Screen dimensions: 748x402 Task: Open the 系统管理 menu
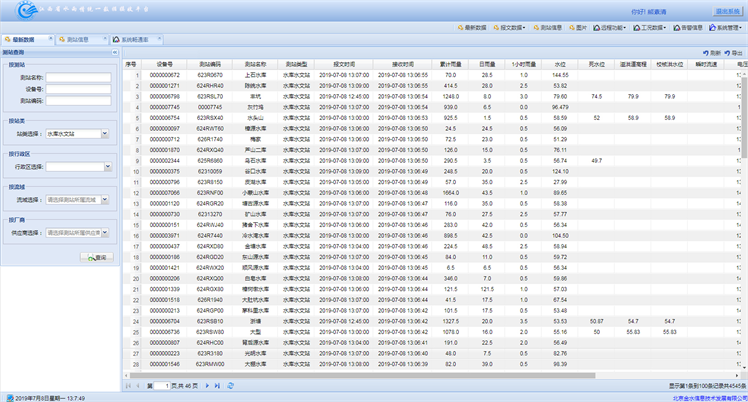click(x=727, y=28)
